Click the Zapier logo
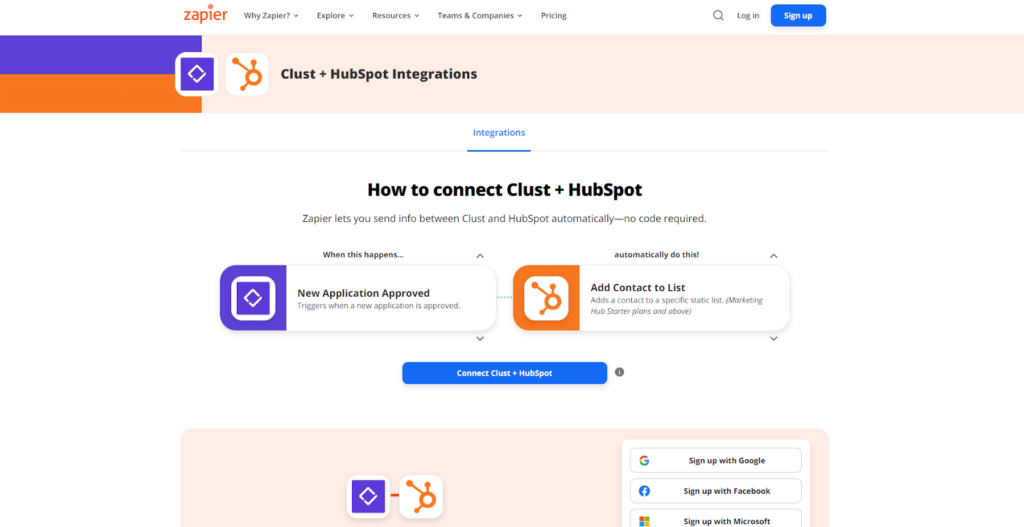Screen dimensions: 1024x527 click(206, 14)
